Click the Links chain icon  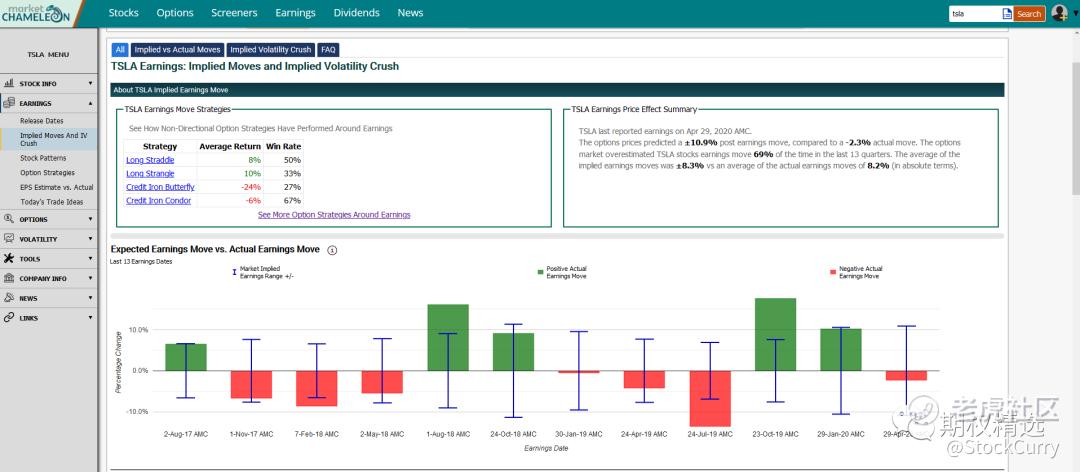point(9,318)
